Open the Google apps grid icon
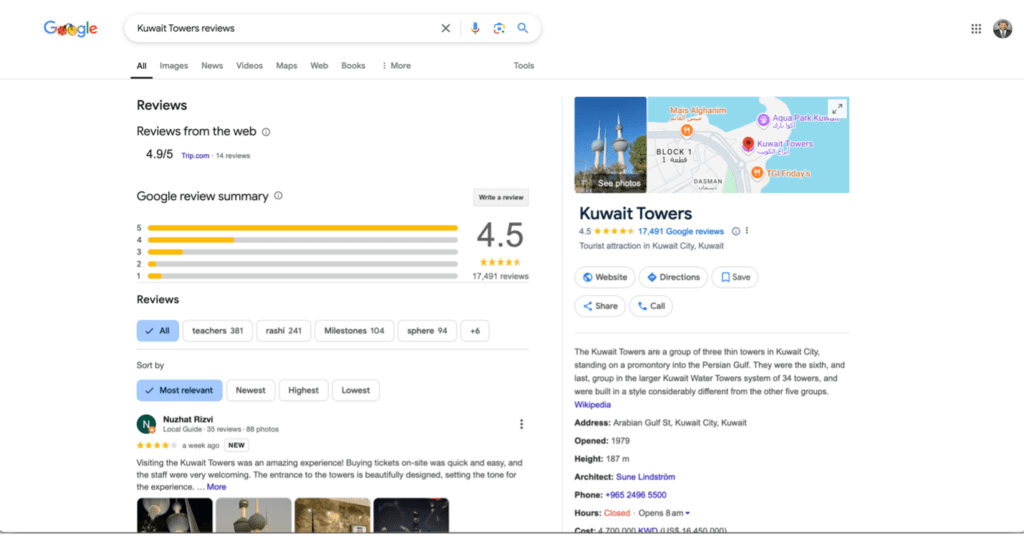This screenshot has height=536, width=1024. pyautogui.click(x=976, y=29)
